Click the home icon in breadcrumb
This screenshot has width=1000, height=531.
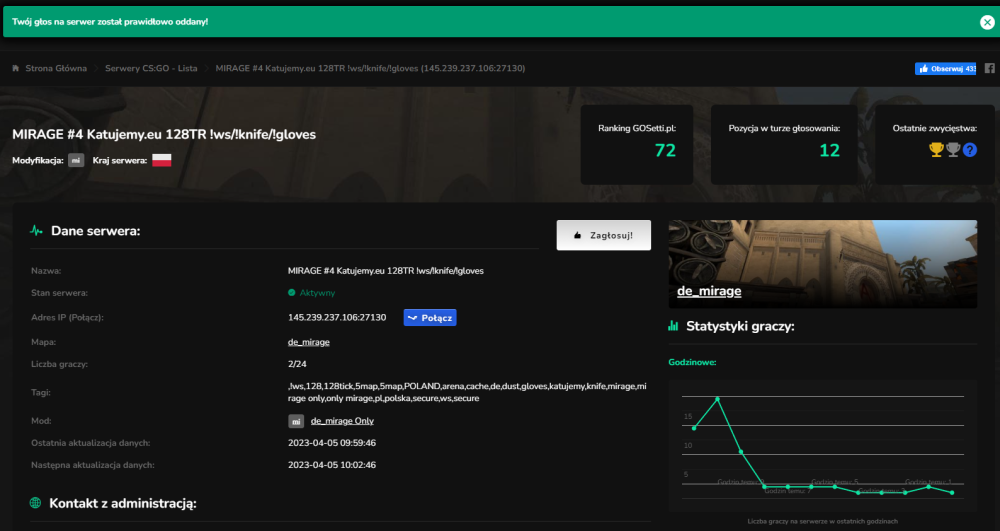tap(16, 68)
